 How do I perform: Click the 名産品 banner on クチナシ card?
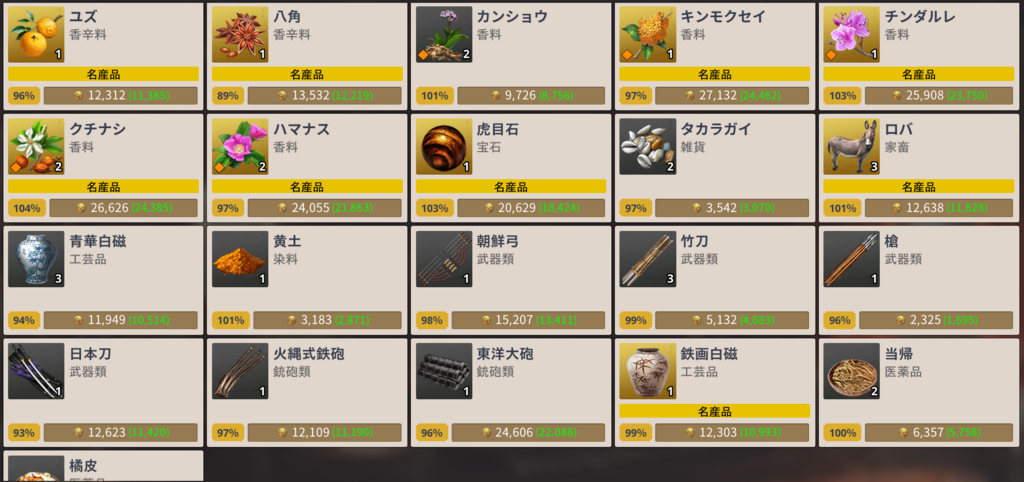pos(103,186)
